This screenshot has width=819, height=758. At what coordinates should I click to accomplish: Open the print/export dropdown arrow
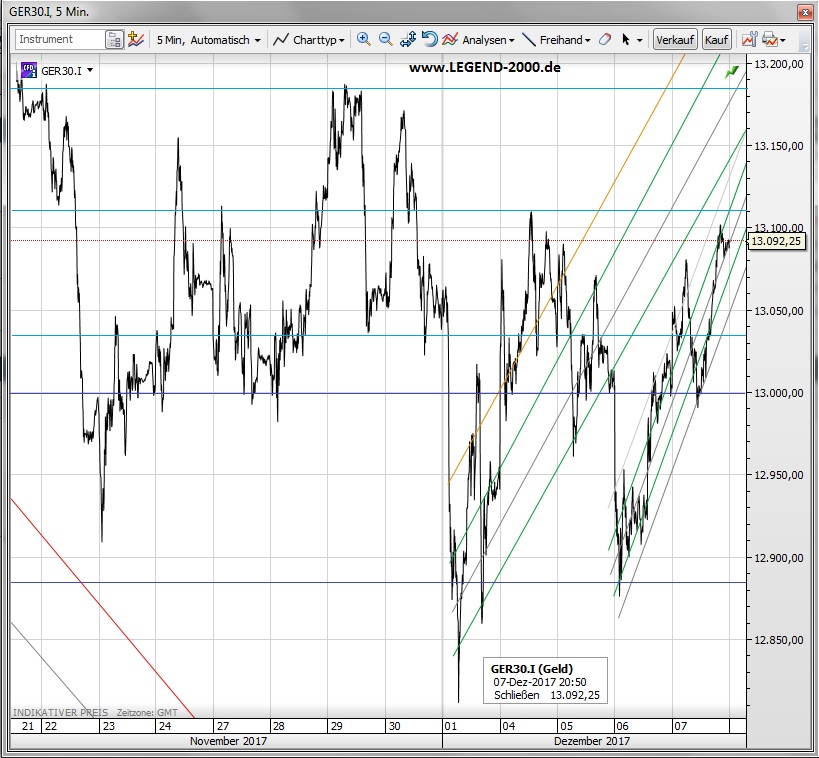(782, 40)
